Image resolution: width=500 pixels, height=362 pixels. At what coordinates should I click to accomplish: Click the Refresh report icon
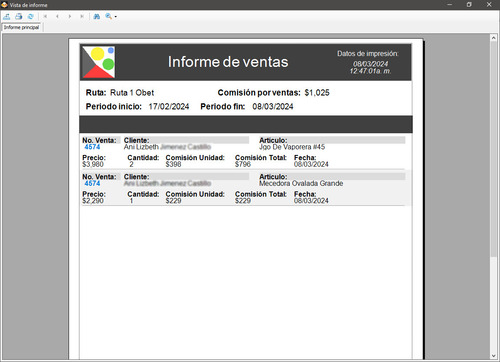coord(31,16)
